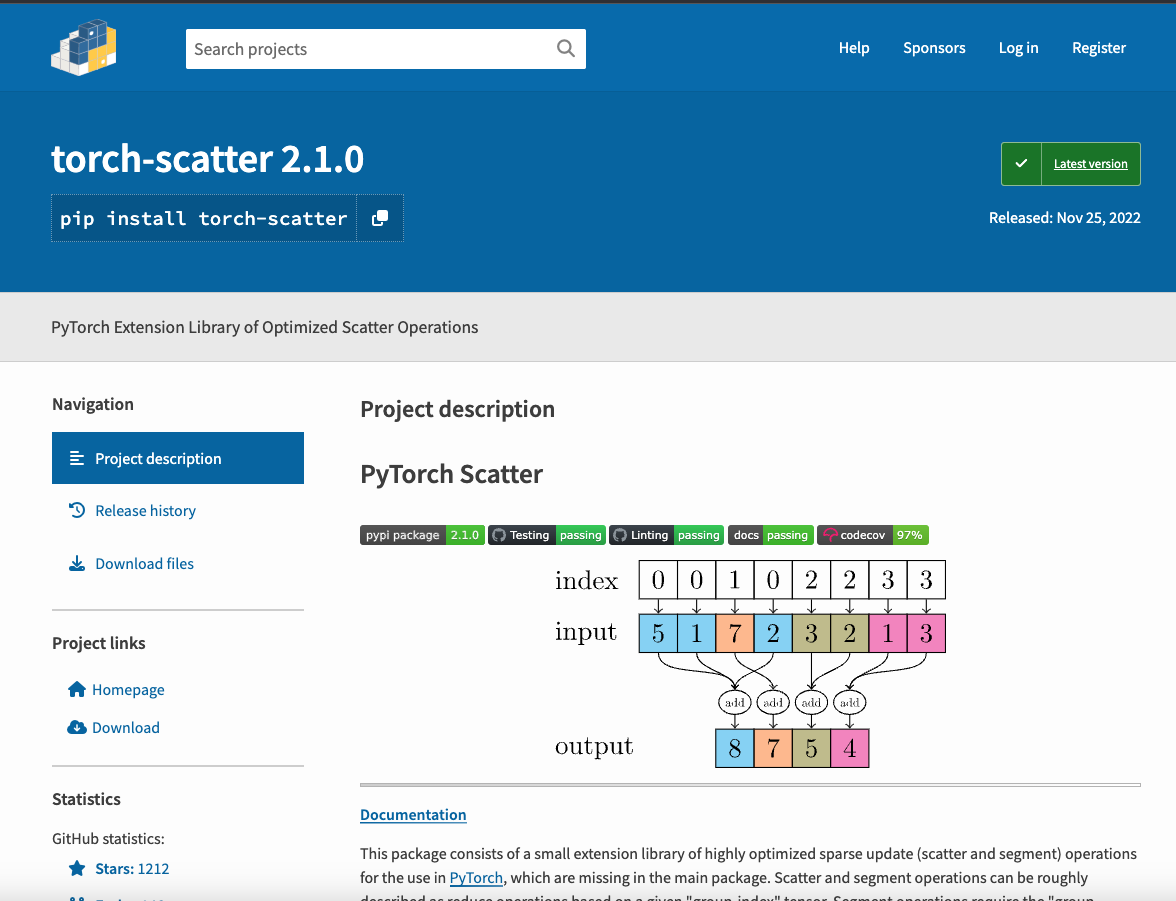Click the Testing passing badge

pyautogui.click(x=547, y=535)
